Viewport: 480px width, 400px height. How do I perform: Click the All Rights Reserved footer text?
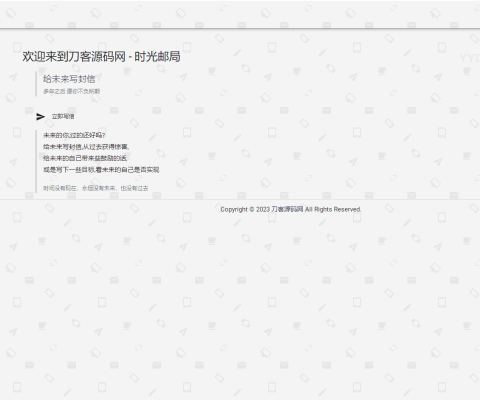point(333,209)
